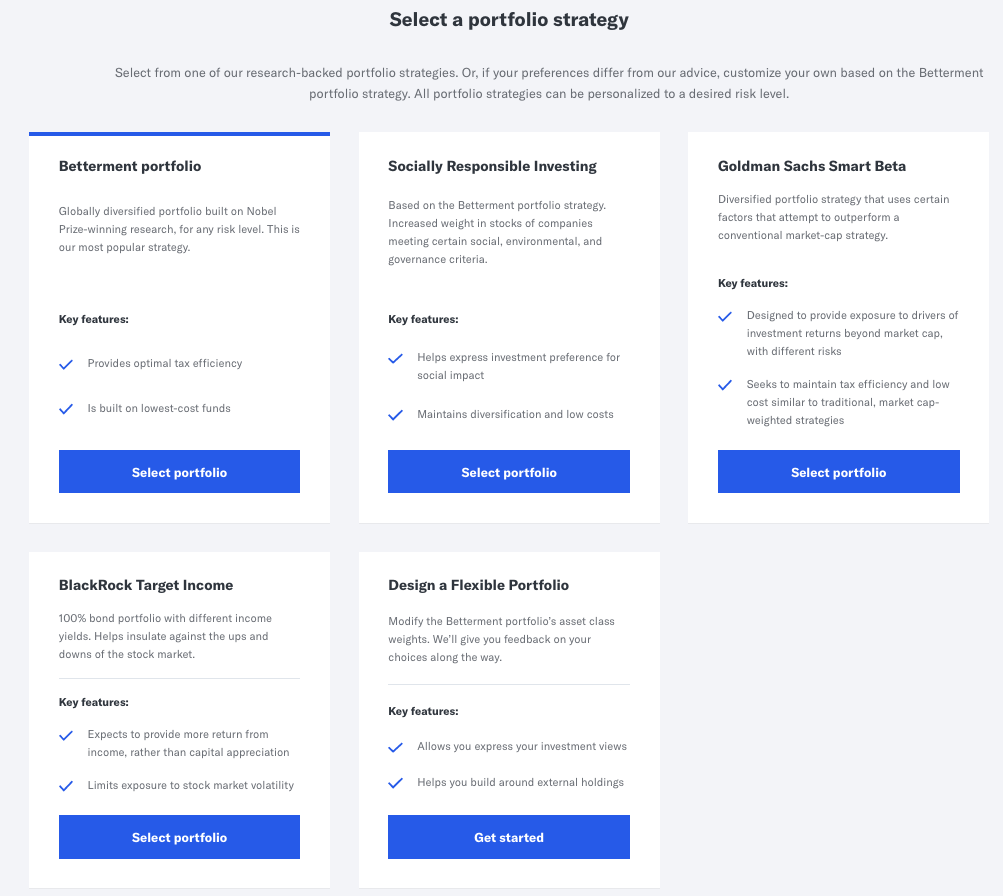
Task: Click the checkmark beside 'Helps express investment preference'
Action: pyautogui.click(x=395, y=358)
